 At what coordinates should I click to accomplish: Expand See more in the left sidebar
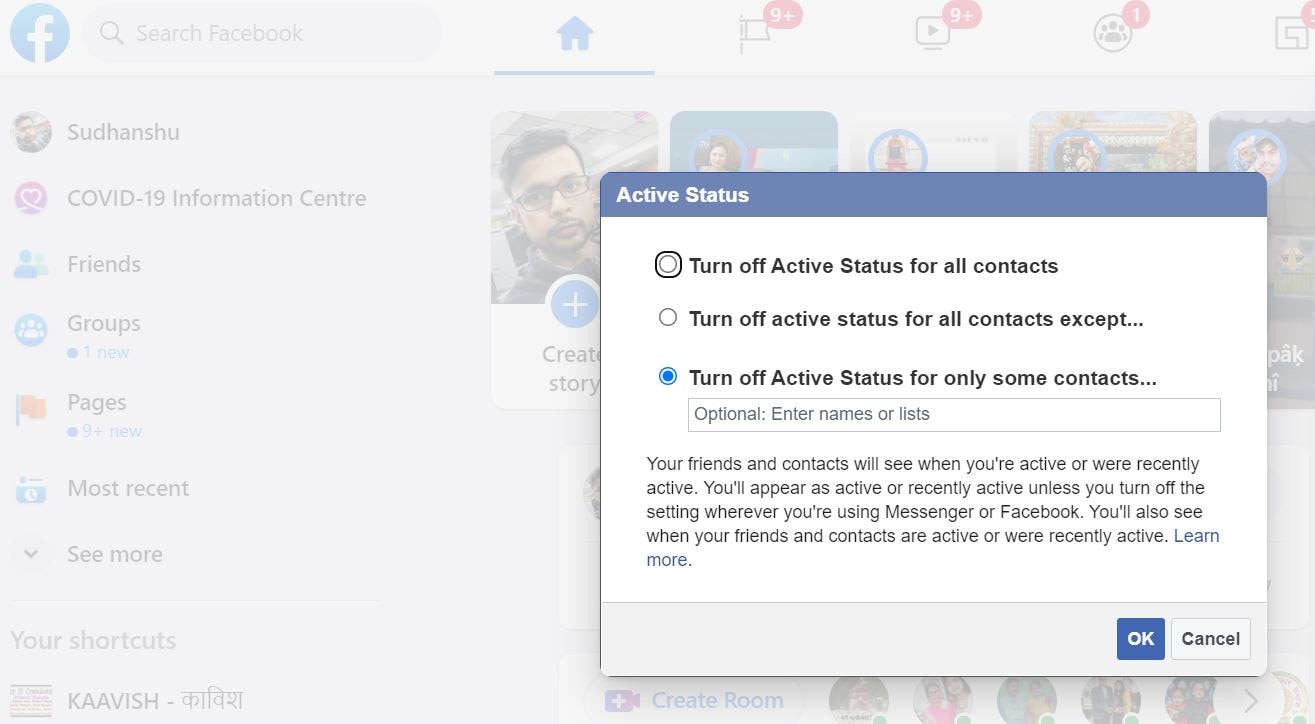[114, 553]
